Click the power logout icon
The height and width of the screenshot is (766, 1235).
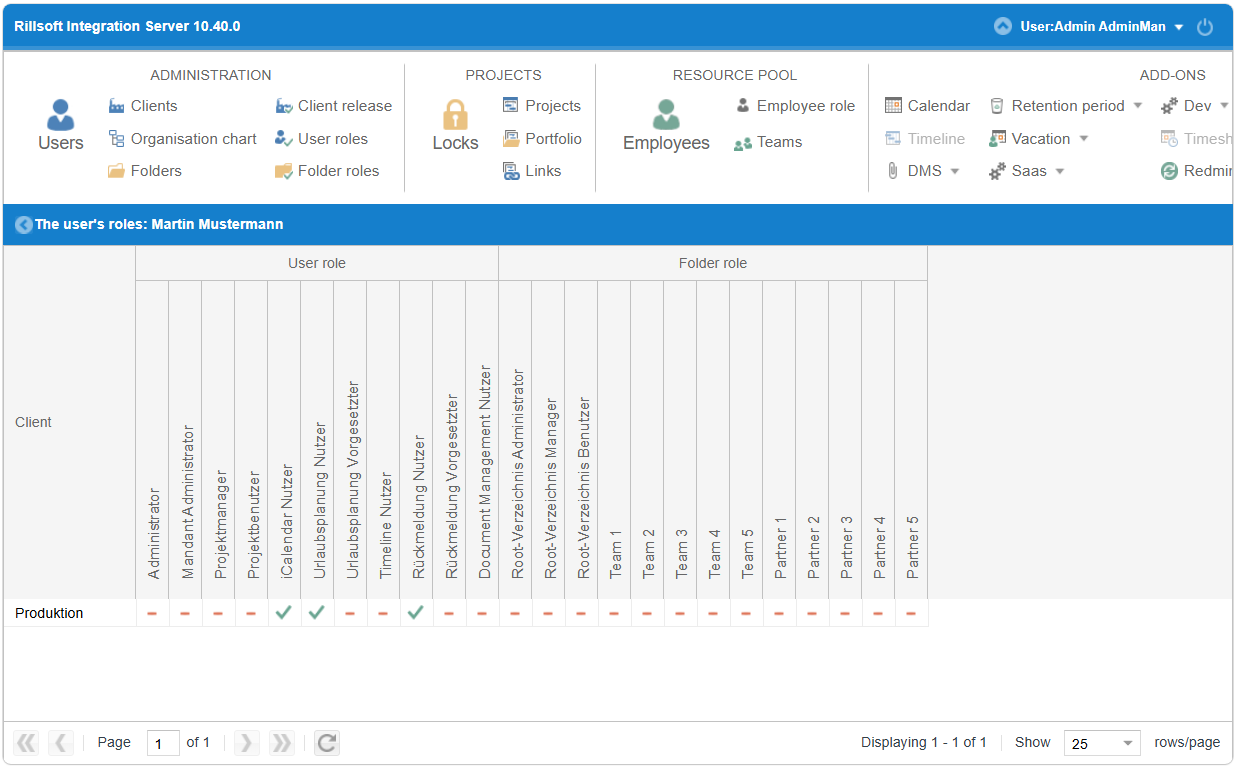pyautogui.click(x=1205, y=27)
